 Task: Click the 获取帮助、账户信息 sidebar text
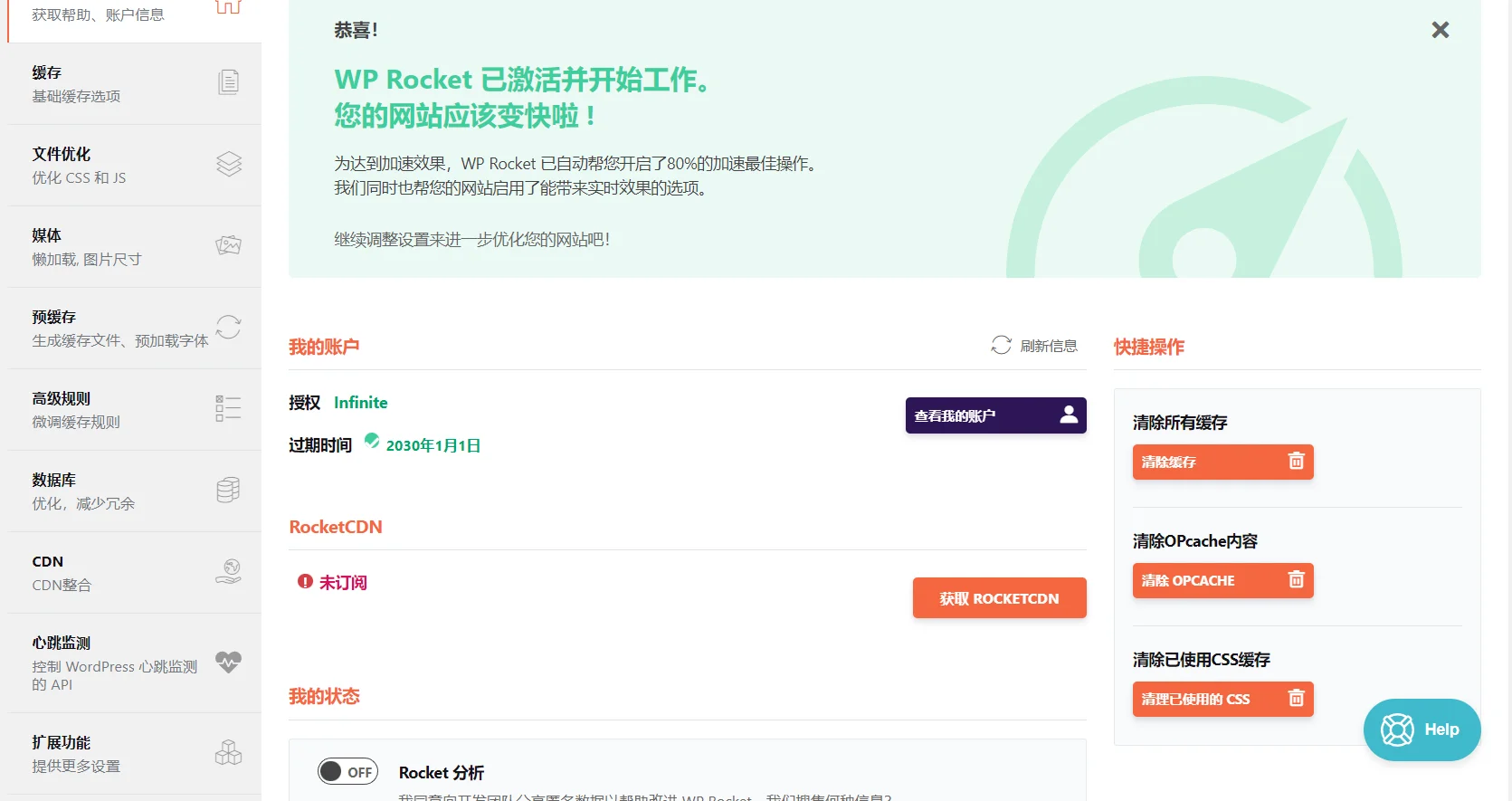click(x=98, y=14)
